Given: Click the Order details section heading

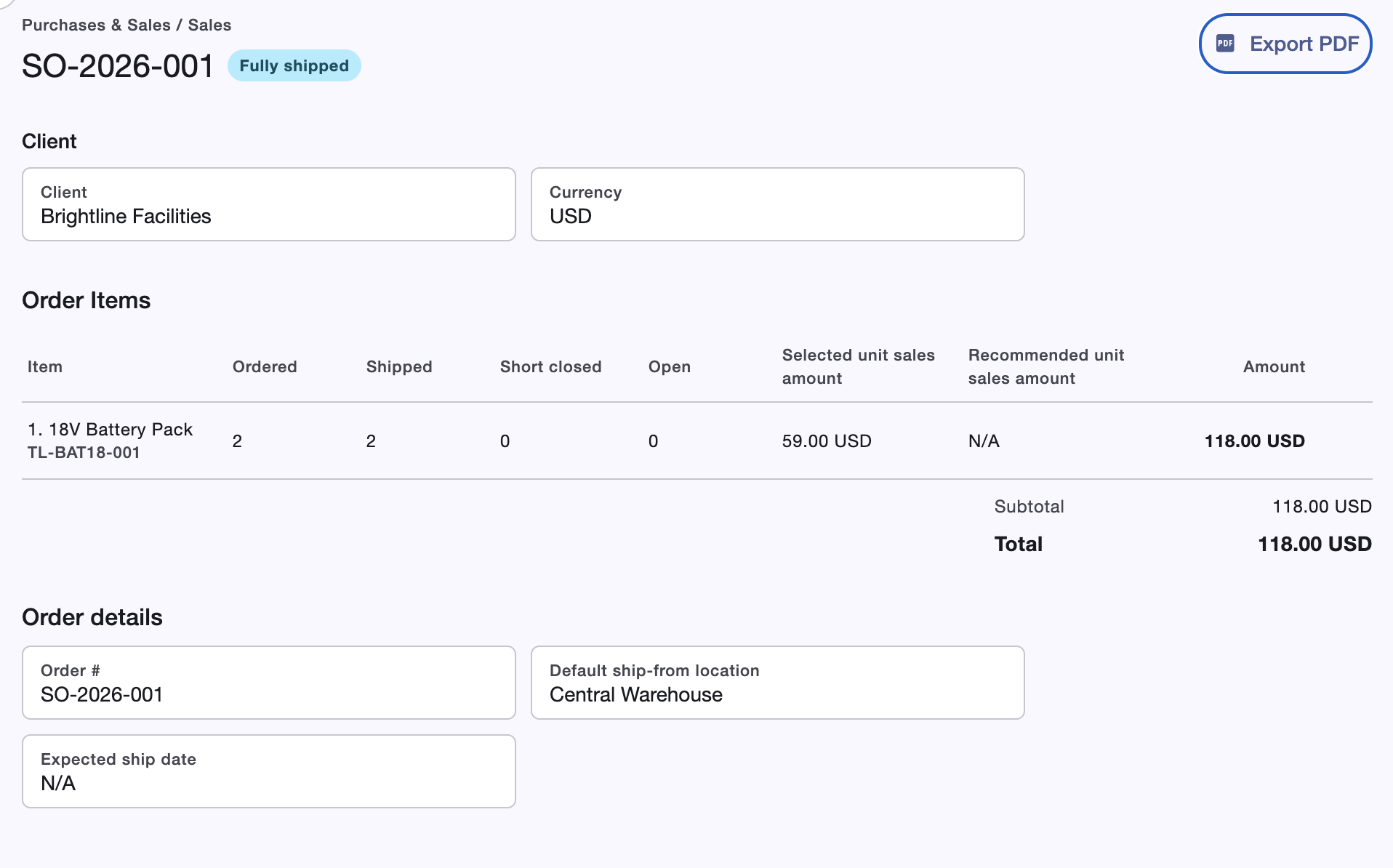Looking at the screenshot, I should pyautogui.click(x=92, y=617).
